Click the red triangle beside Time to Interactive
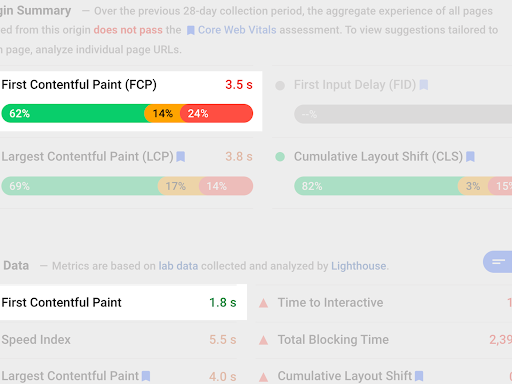Screen dimensions: 512x384 [263, 303]
